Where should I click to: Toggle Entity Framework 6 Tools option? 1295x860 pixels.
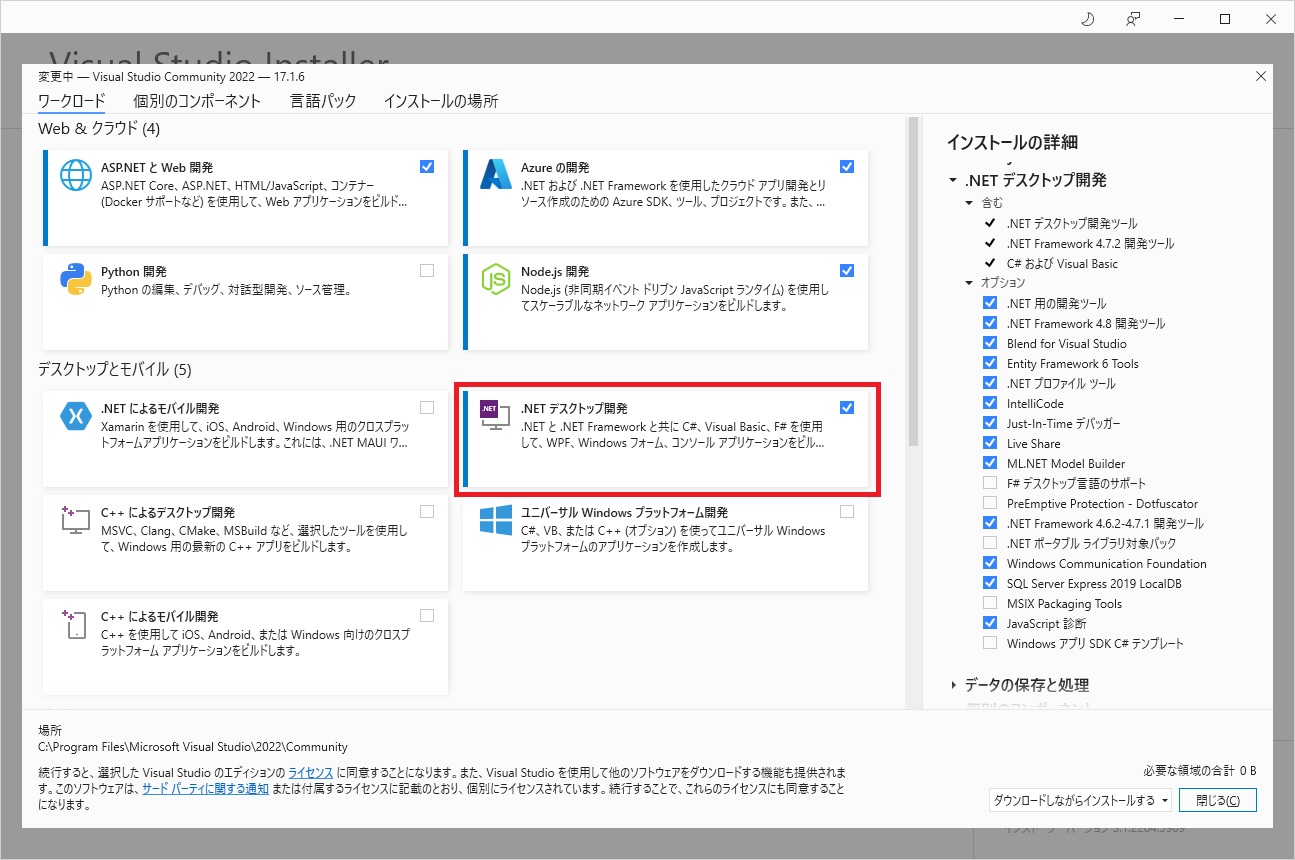990,363
